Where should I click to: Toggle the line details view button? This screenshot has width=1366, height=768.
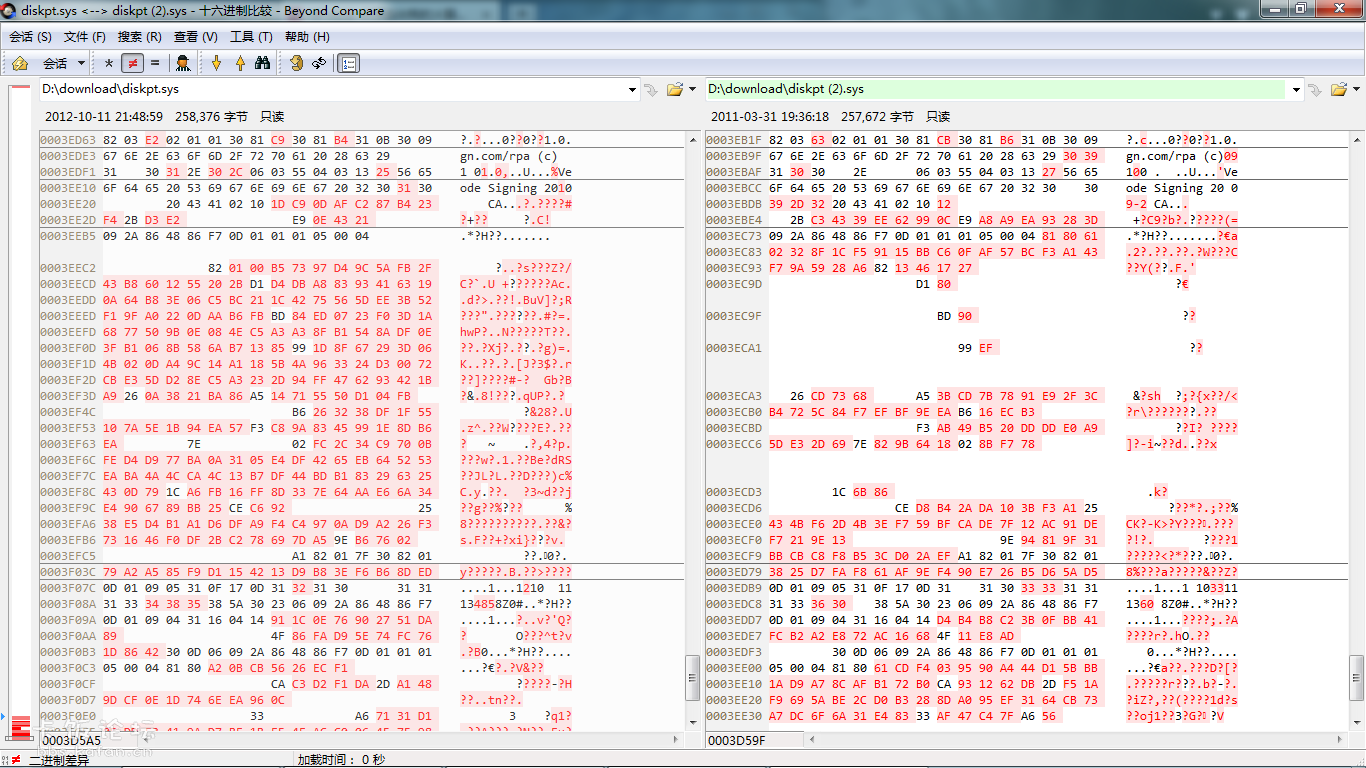348,63
